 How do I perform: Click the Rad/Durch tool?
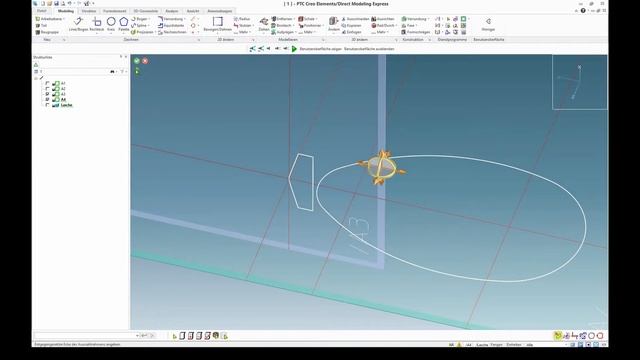pos(384,25)
